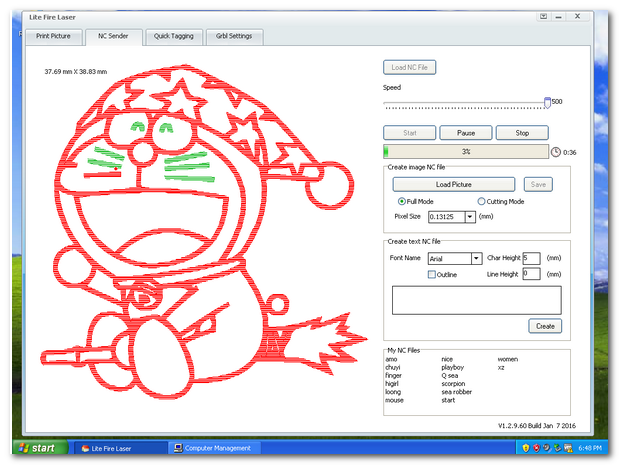
Task: Switch to the Print Picture tab
Action: tap(54, 36)
